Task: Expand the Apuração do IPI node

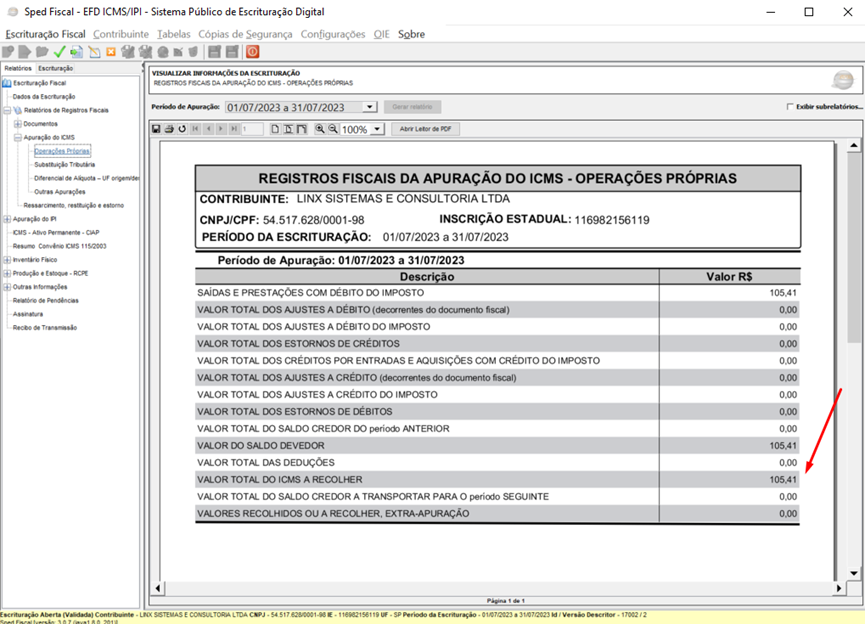Action: point(7,219)
